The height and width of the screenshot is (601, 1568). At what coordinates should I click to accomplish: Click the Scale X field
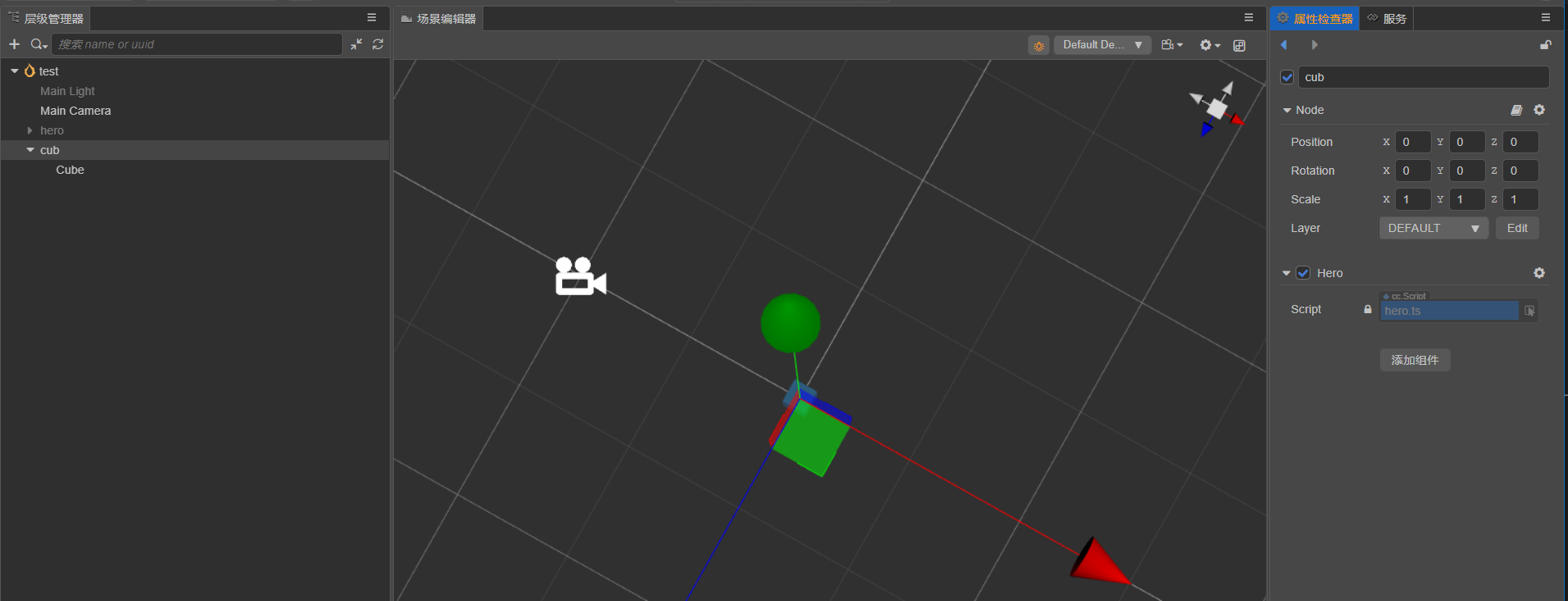point(1413,199)
